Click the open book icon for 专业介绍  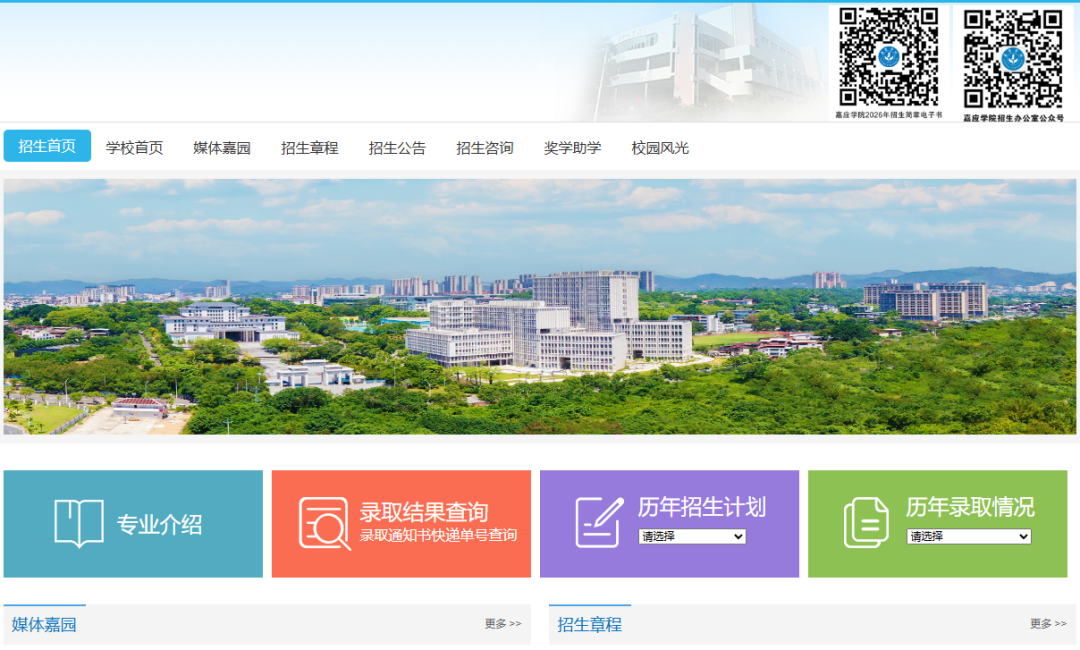coord(79,523)
